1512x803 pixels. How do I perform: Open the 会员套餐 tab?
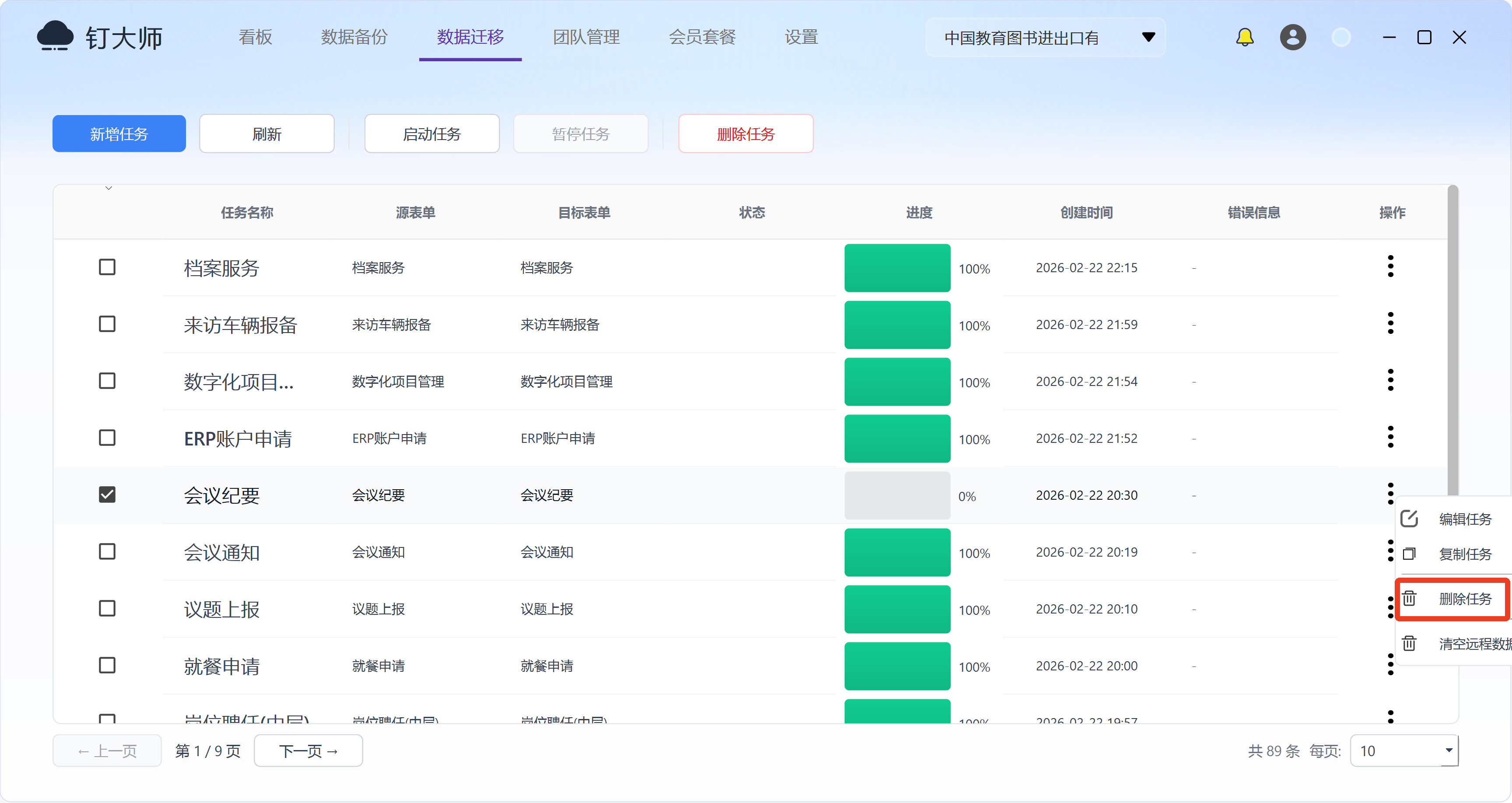[702, 38]
